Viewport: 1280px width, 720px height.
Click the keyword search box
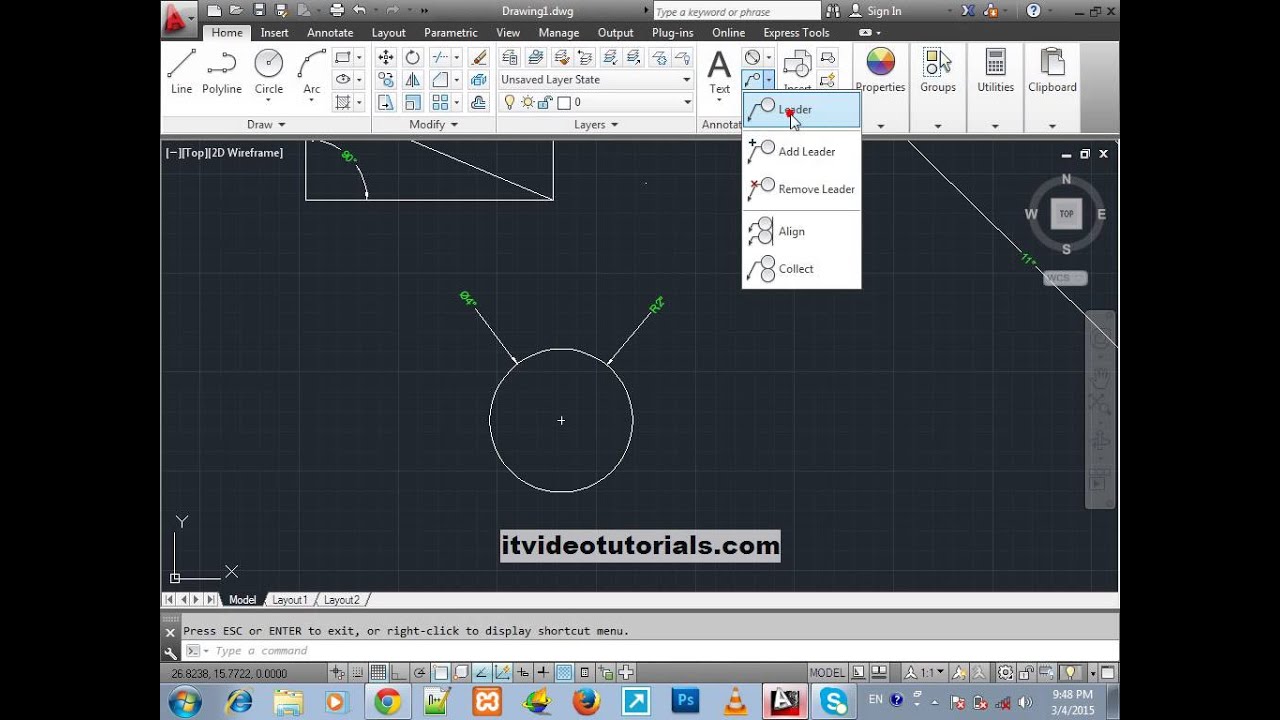click(x=736, y=12)
